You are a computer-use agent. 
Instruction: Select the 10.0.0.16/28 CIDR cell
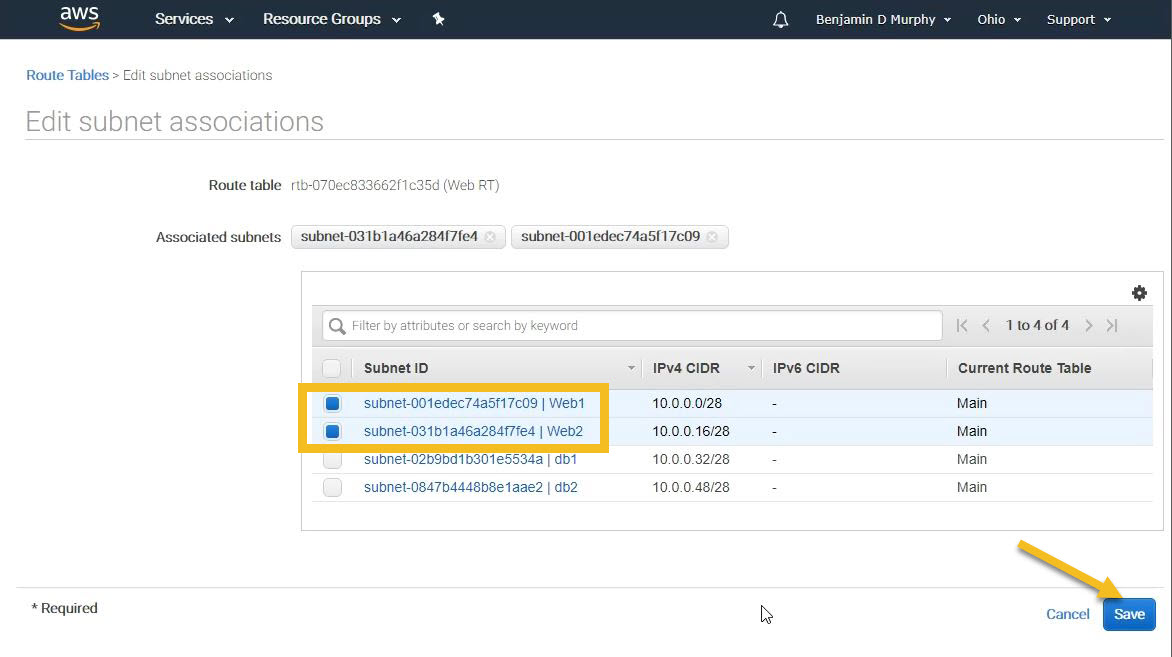pos(691,431)
